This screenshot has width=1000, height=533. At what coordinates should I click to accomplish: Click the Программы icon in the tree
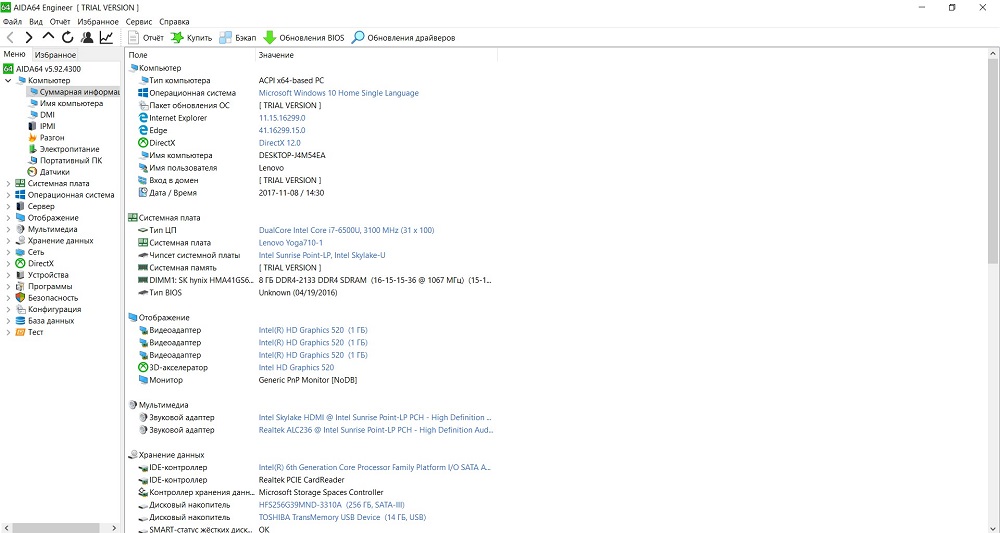[20, 287]
